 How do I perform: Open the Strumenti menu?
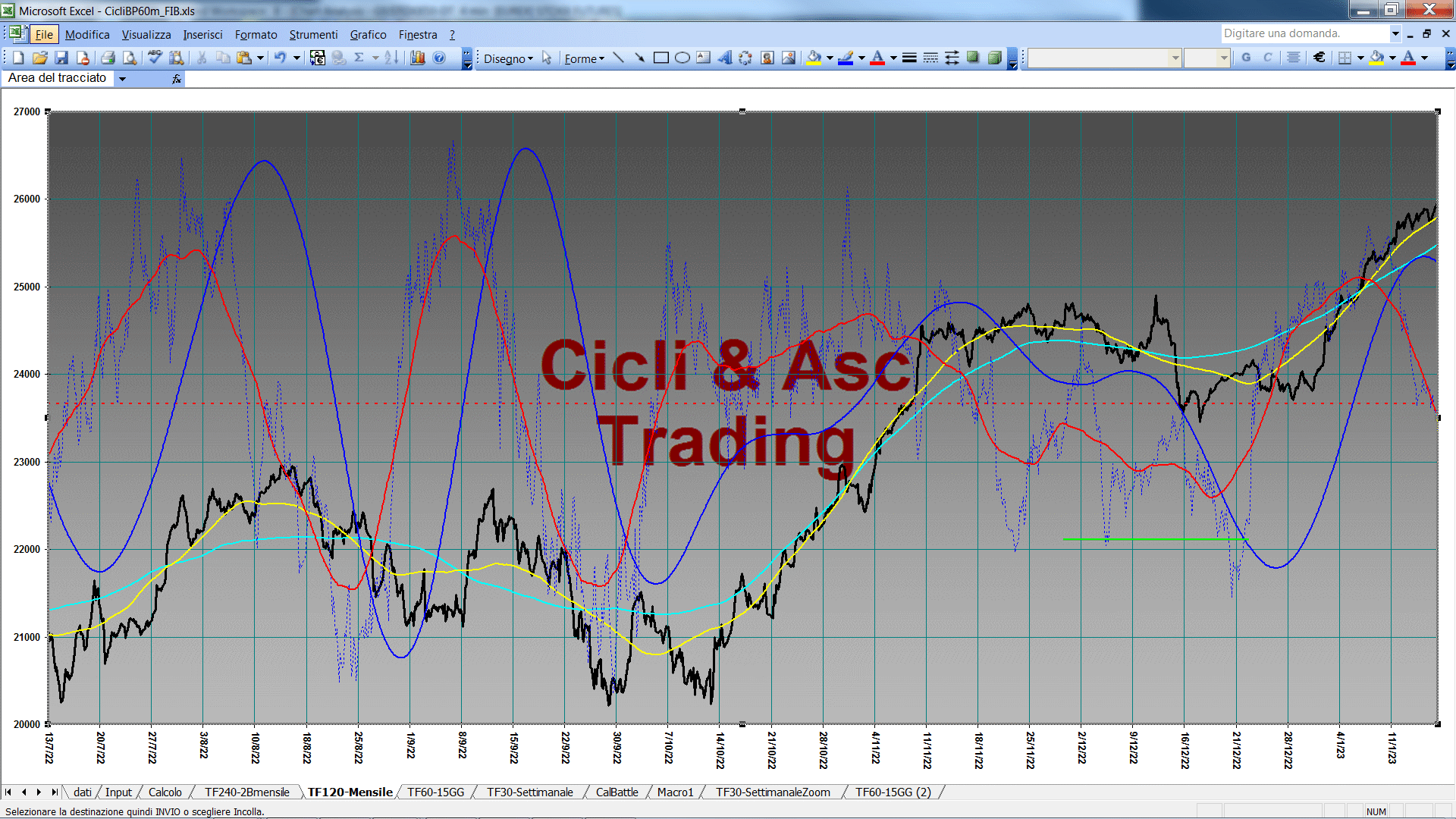coord(313,34)
